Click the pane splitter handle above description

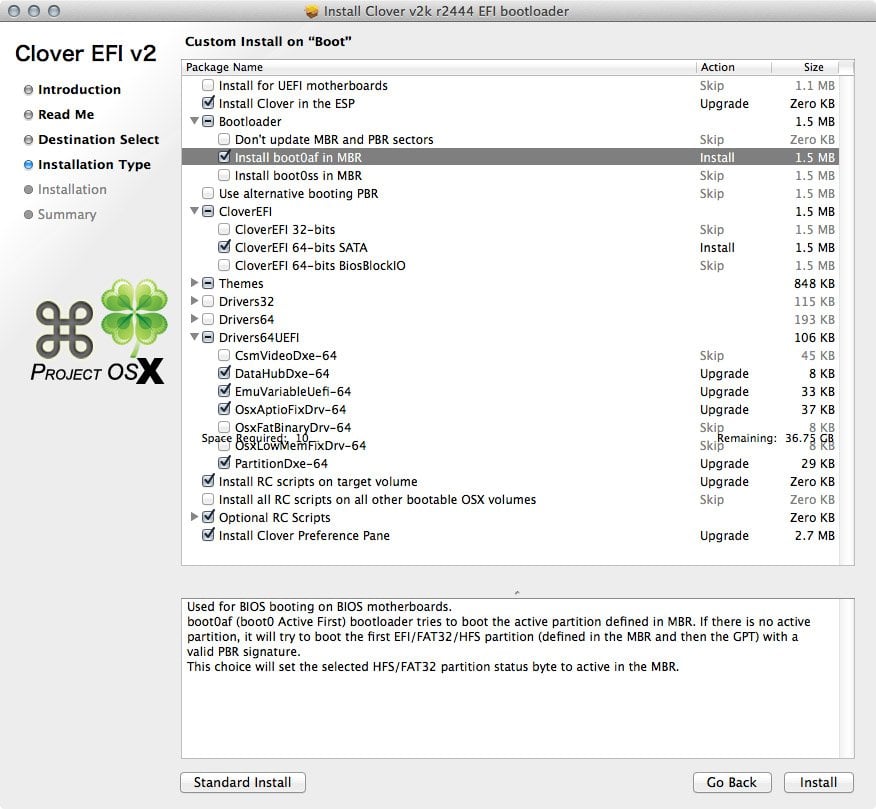coord(517,592)
